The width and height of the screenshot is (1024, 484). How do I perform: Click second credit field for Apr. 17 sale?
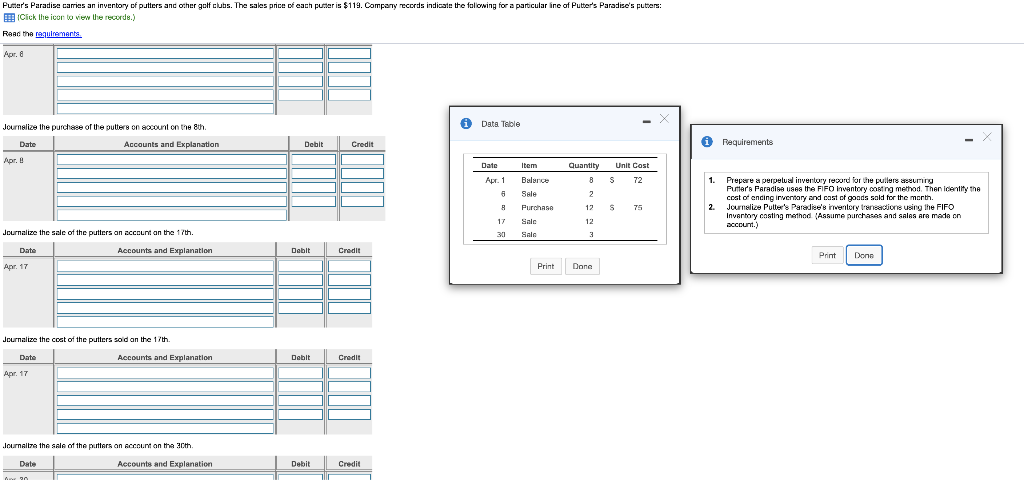click(x=349, y=280)
